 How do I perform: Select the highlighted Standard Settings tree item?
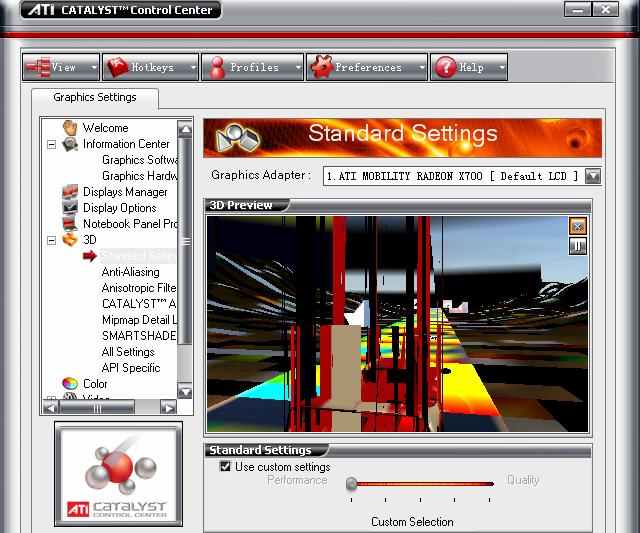[138, 256]
